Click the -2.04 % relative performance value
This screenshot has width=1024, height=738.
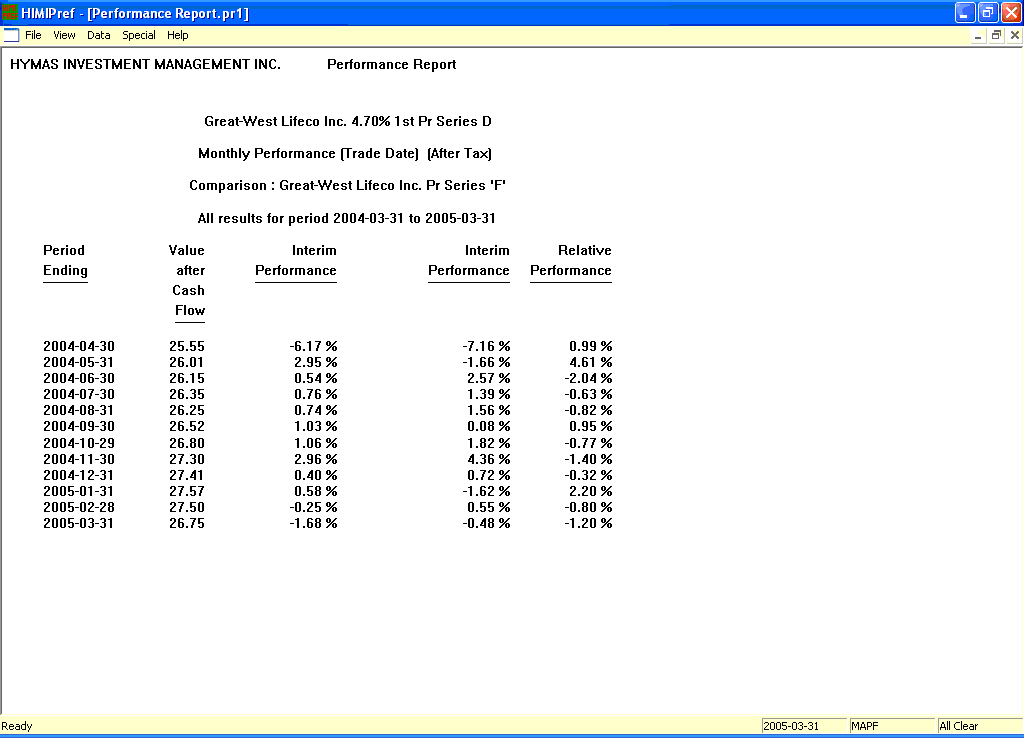click(x=588, y=378)
